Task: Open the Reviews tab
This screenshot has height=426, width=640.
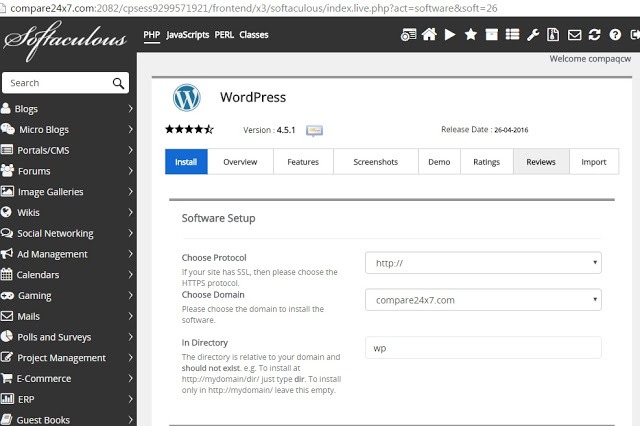Action: (540, 162)
